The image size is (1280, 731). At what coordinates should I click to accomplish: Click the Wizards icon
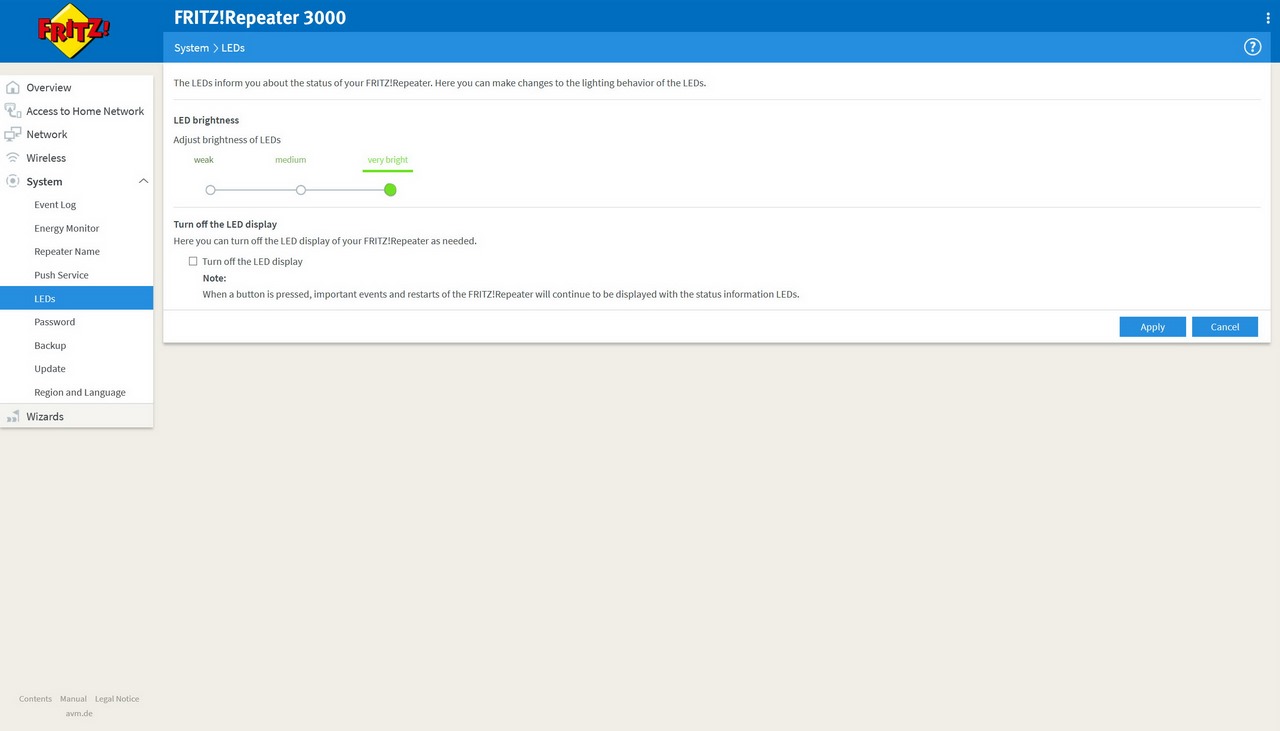[13, 416]
